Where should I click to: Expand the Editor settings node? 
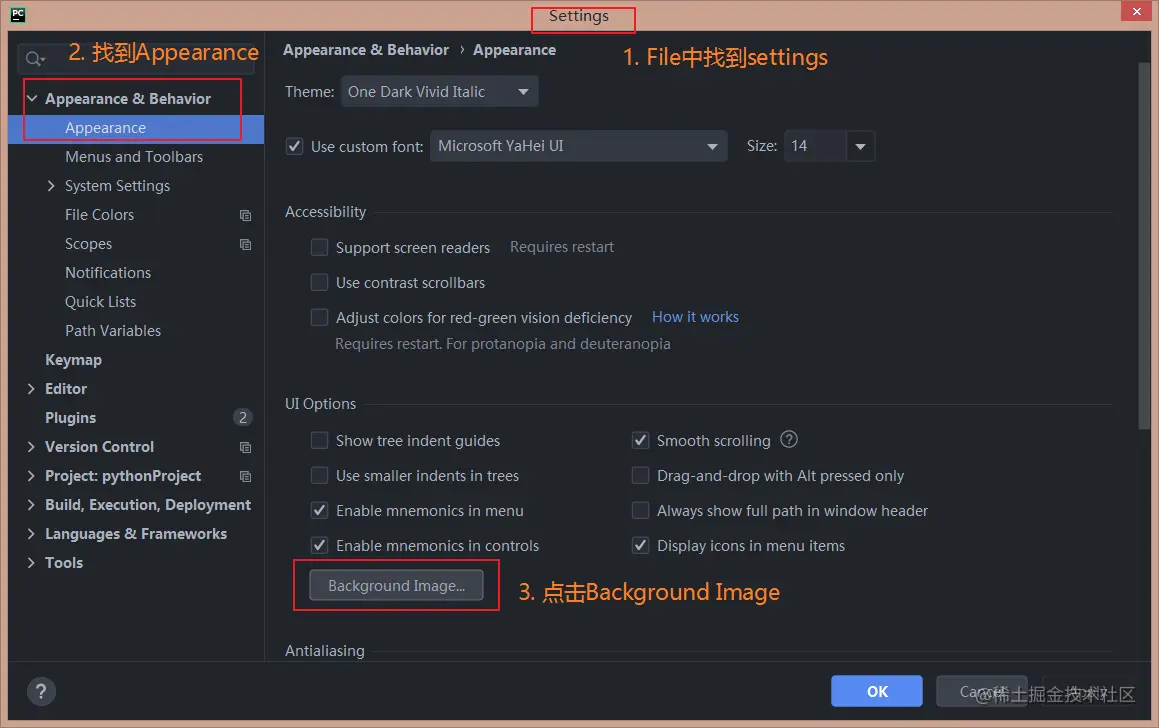point(31,389)
